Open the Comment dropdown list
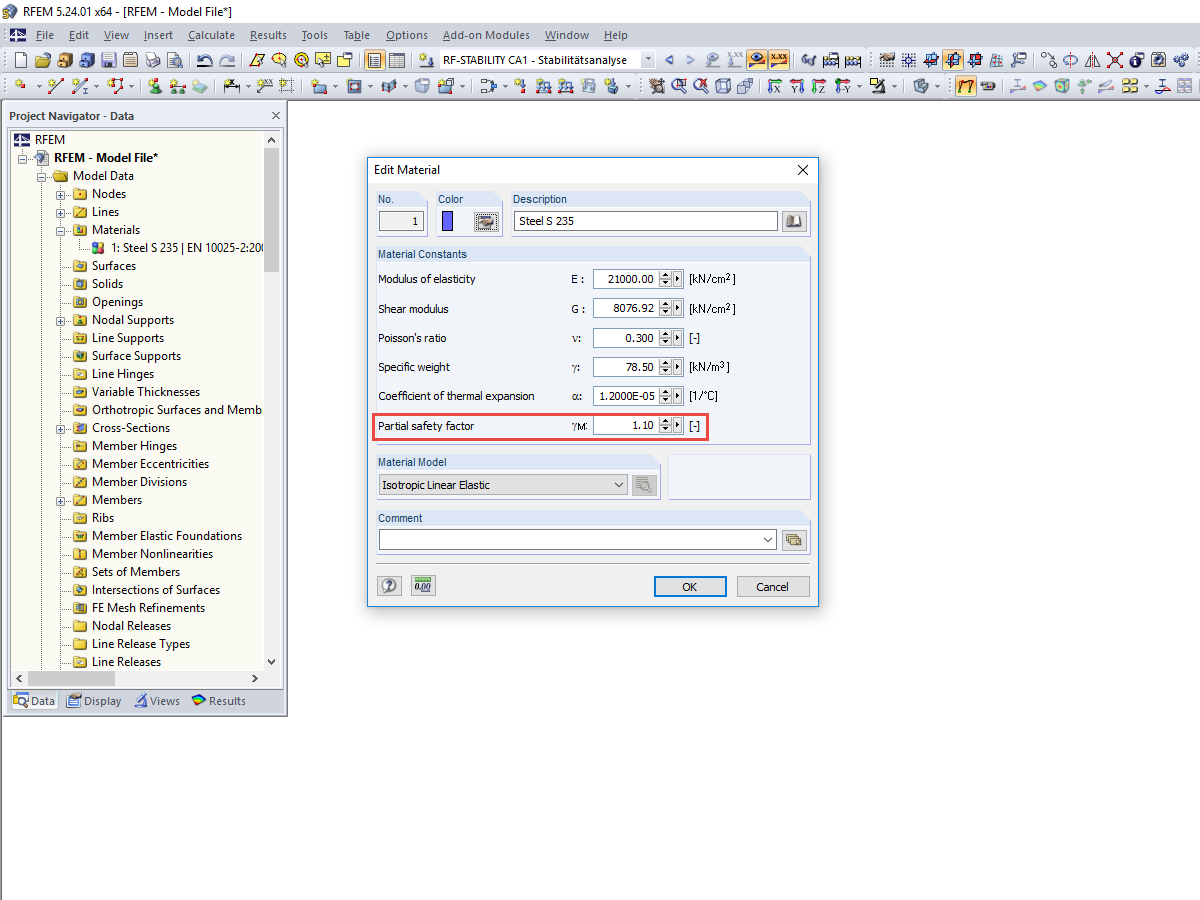The width and height of the screenshot is (1200, 900). 770,539
